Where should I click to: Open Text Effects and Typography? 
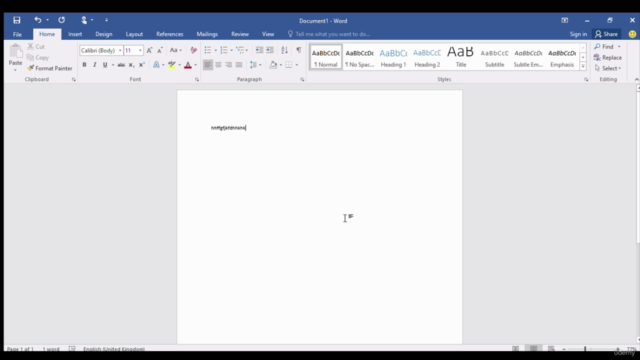[x=157, y=65]
